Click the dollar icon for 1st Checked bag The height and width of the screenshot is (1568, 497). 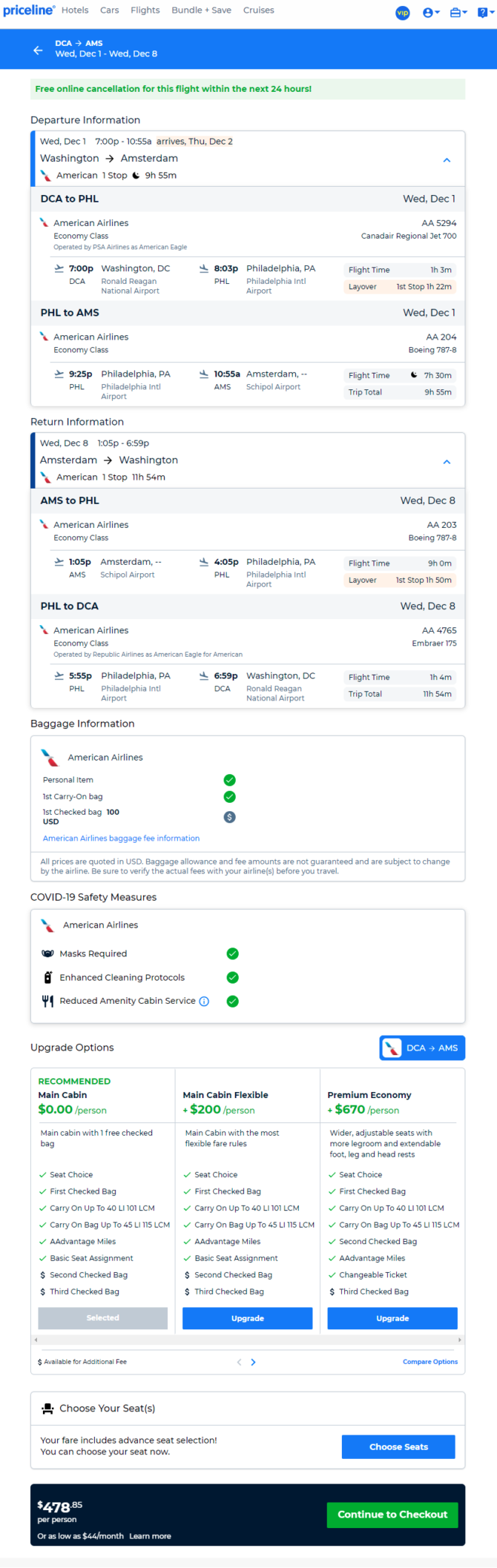pyautogui.click(x=230, y=817)
